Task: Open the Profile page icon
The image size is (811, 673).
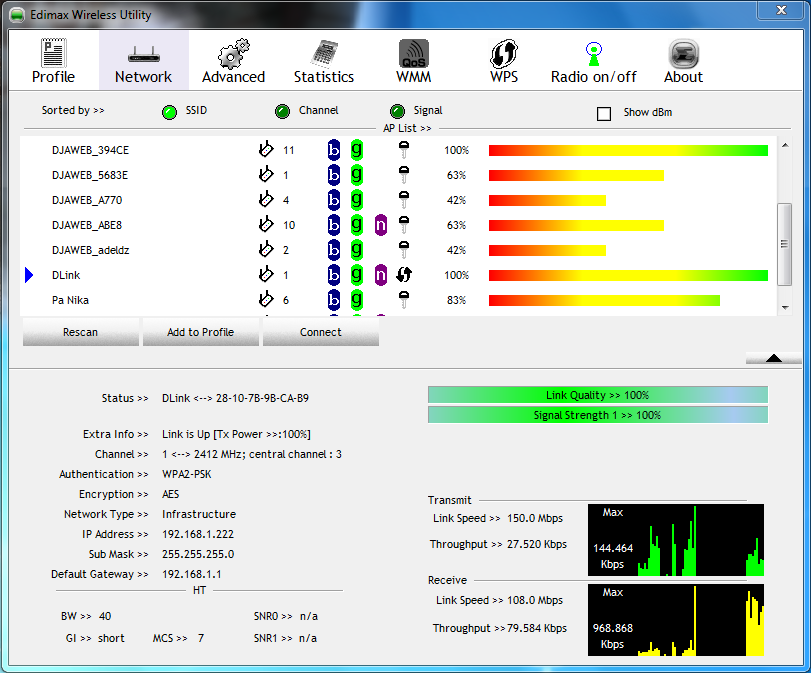Action: point(53,53)
